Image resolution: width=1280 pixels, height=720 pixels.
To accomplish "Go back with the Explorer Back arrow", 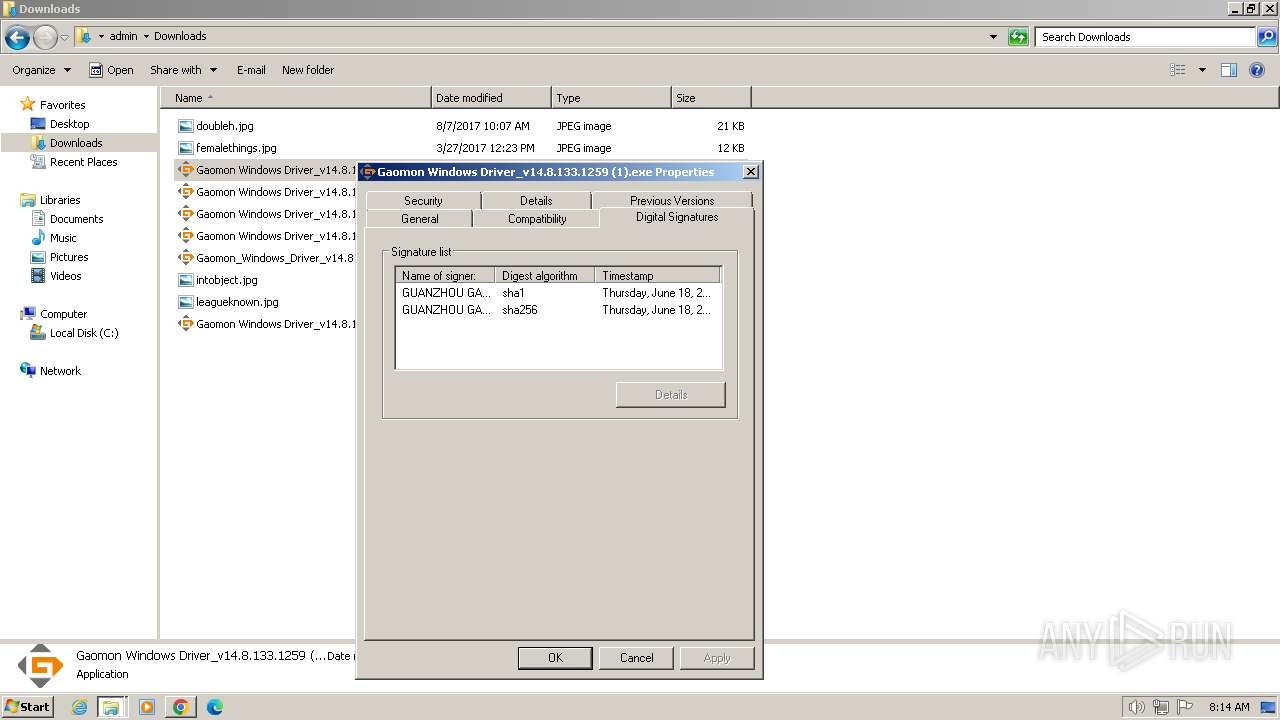I will pos(17,38).
